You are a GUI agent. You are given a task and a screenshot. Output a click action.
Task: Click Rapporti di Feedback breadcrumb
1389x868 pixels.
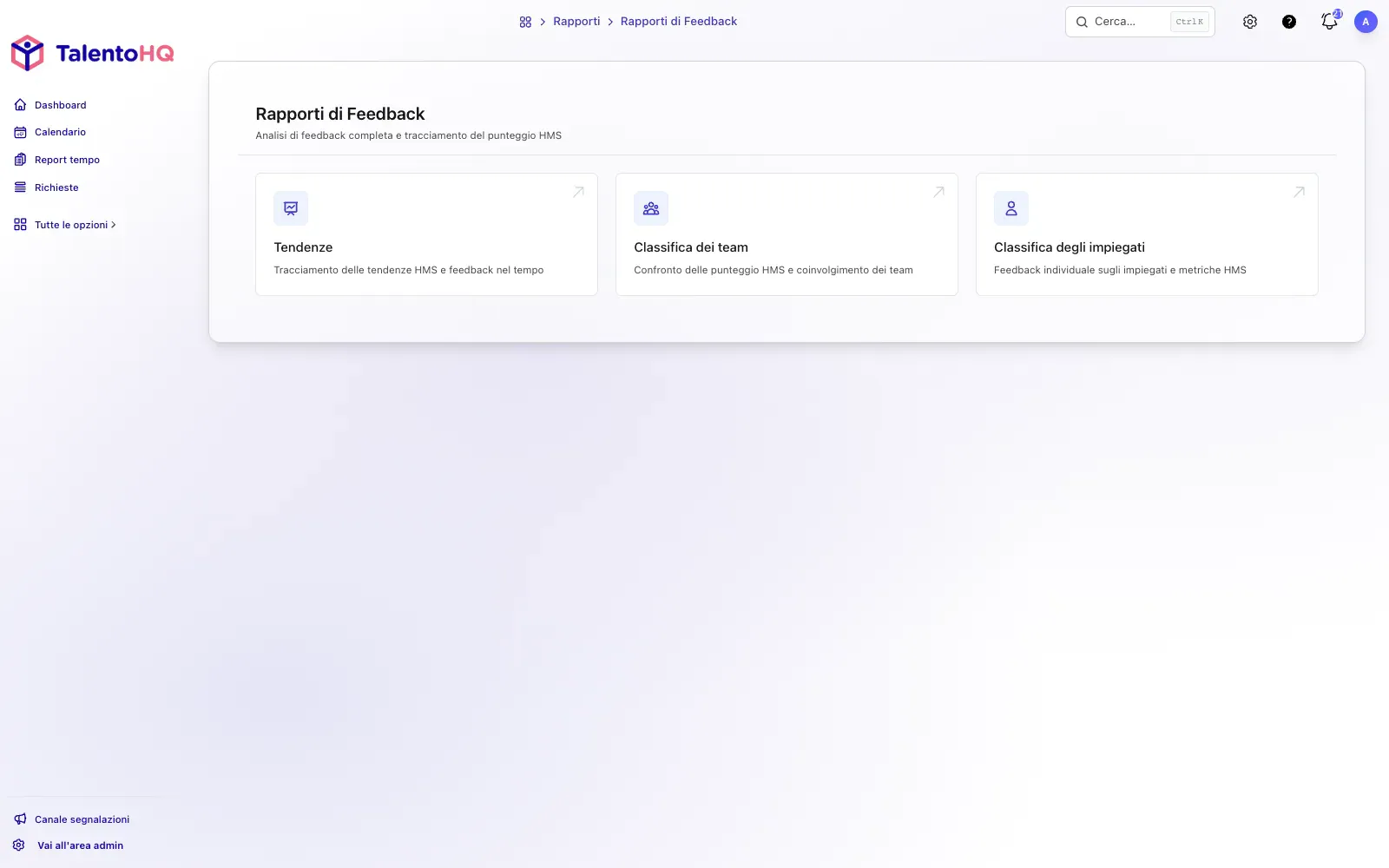click(x=679, y=22)
